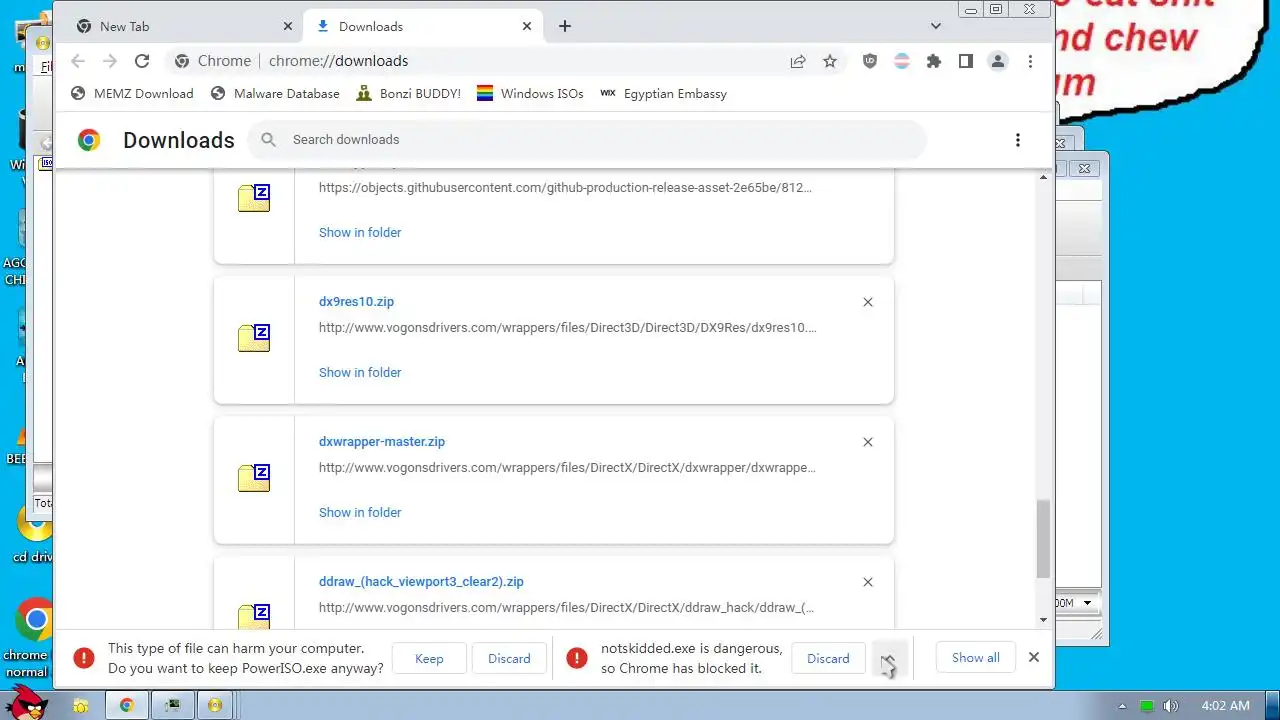The width and height of the screenshot is (1280, 720).
Task: Open the Chrome three-dot main menu
Action: [x=1030, y=61]
